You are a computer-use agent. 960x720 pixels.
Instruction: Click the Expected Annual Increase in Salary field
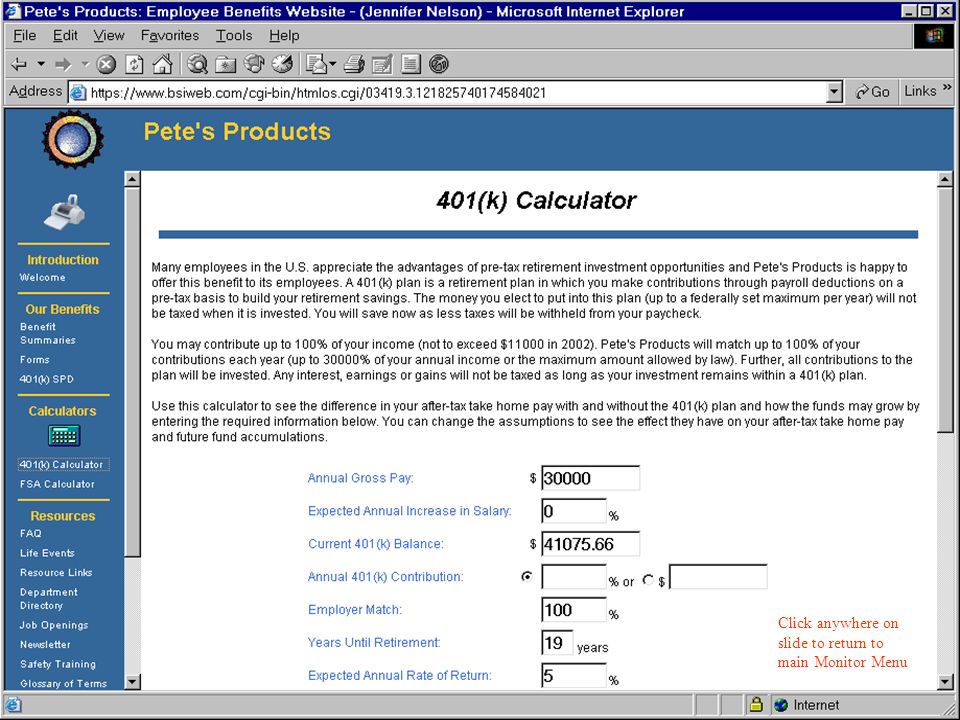coord(574,511)
